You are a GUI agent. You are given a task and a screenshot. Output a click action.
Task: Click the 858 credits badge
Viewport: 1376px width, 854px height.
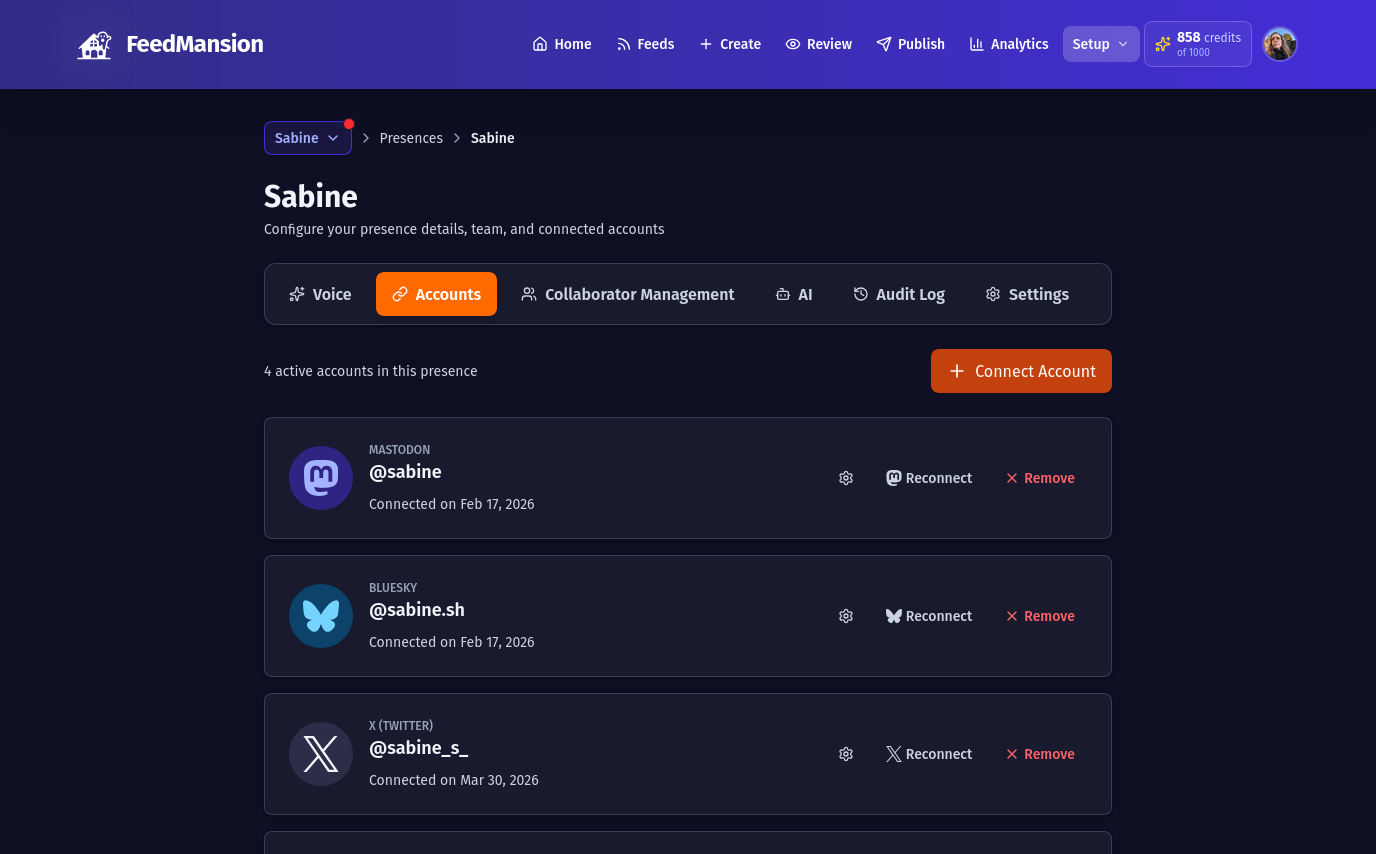click(1198, 44)
